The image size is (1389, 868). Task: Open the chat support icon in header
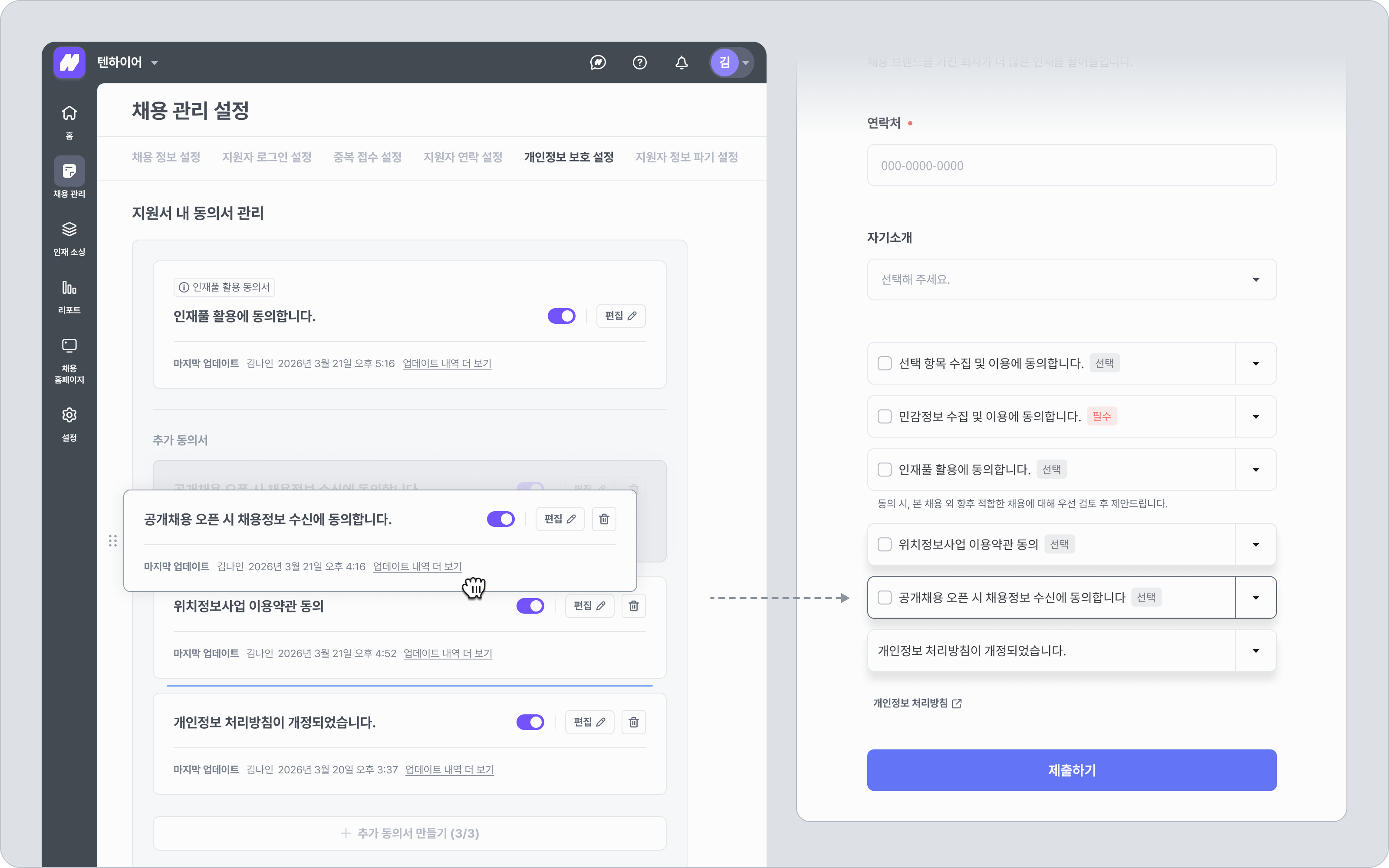[x=598, y=62]
